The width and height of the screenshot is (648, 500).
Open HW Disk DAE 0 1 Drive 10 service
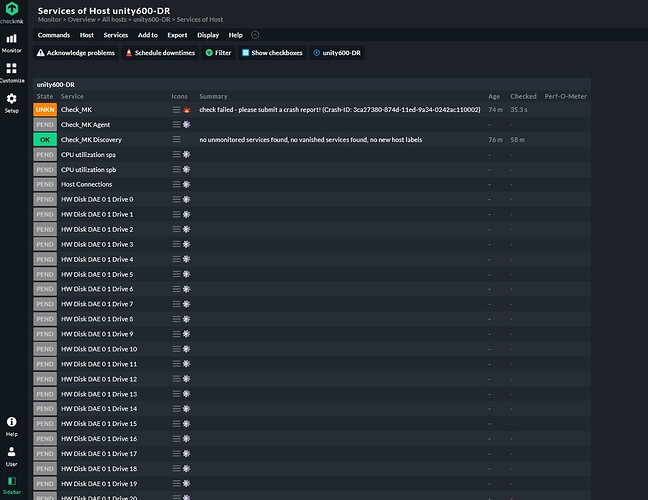click(x=99, y=349)
